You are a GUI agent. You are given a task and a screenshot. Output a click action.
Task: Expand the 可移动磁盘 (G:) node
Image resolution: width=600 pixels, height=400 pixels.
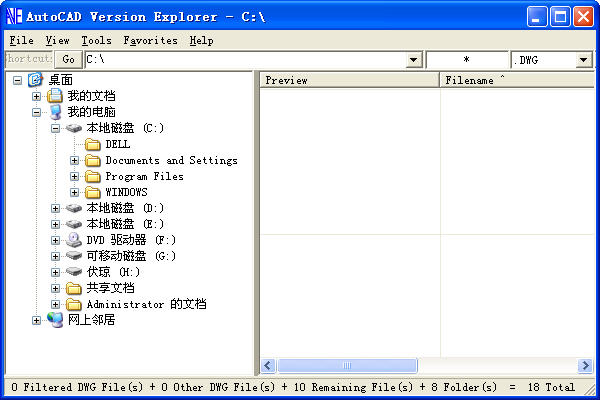click(55, 256)
